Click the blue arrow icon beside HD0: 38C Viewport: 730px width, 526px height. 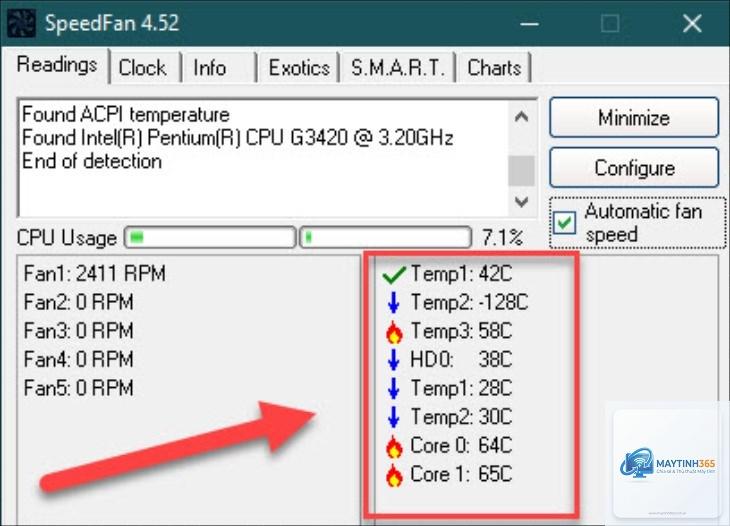click(x=394, y=360)
